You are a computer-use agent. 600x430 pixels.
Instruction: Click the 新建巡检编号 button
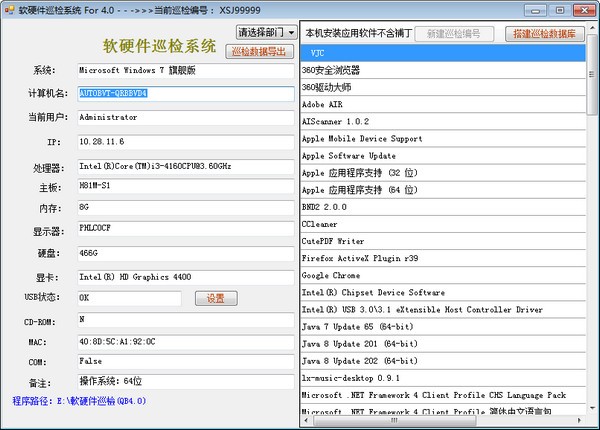coord(454,34)
